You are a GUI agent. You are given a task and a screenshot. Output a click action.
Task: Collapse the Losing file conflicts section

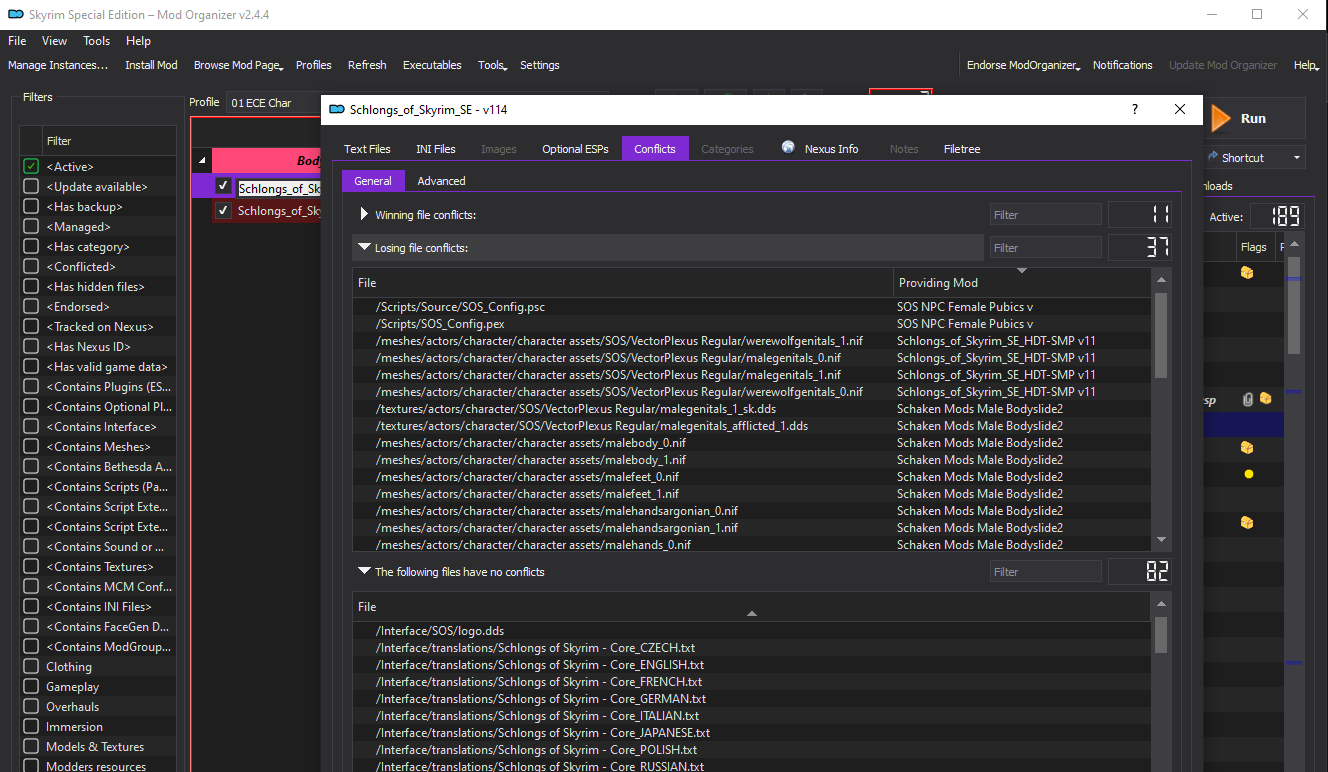click(364, 247)
